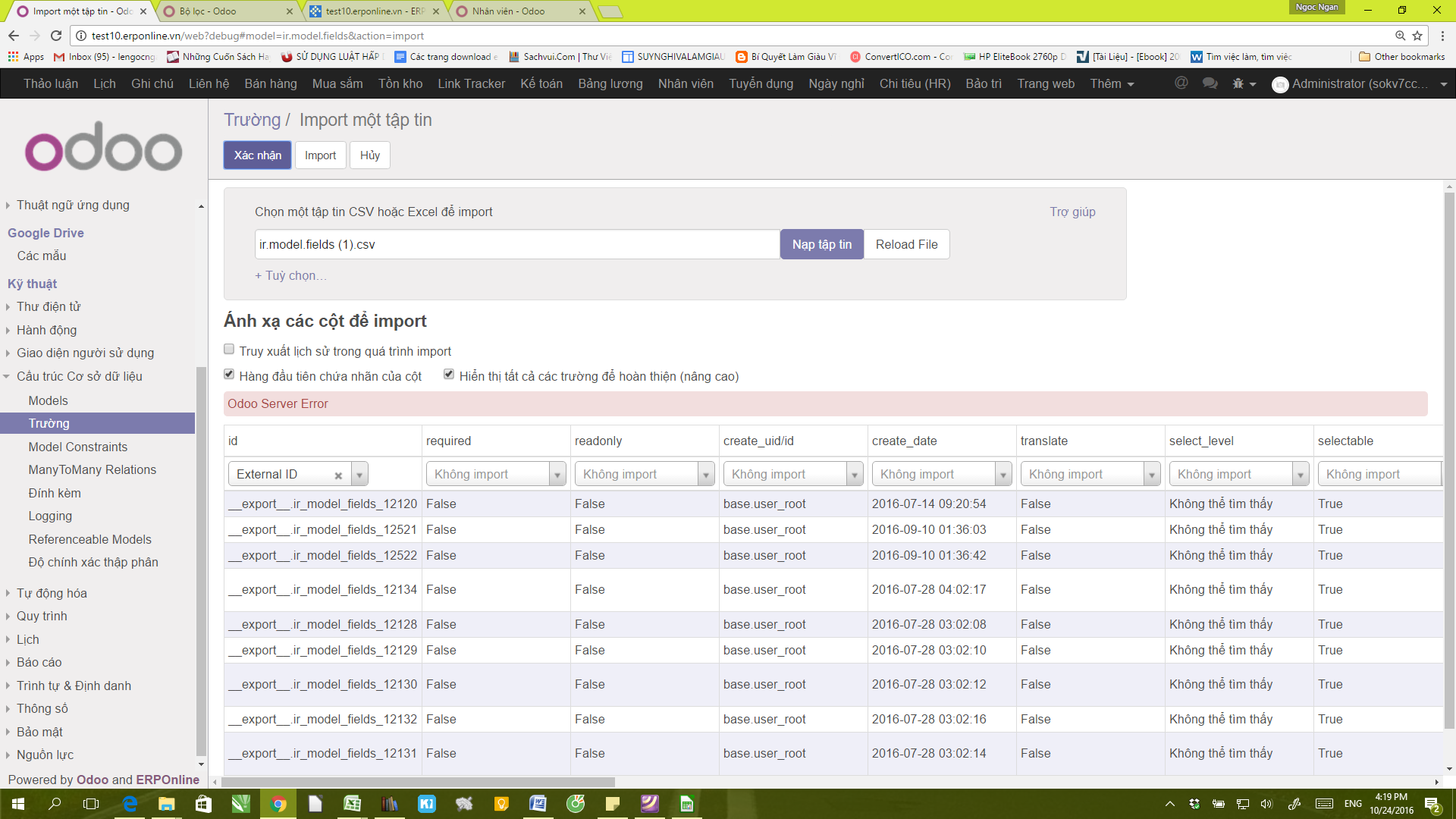Expand the Thêm menu dropdown

tap(1112, 83)
